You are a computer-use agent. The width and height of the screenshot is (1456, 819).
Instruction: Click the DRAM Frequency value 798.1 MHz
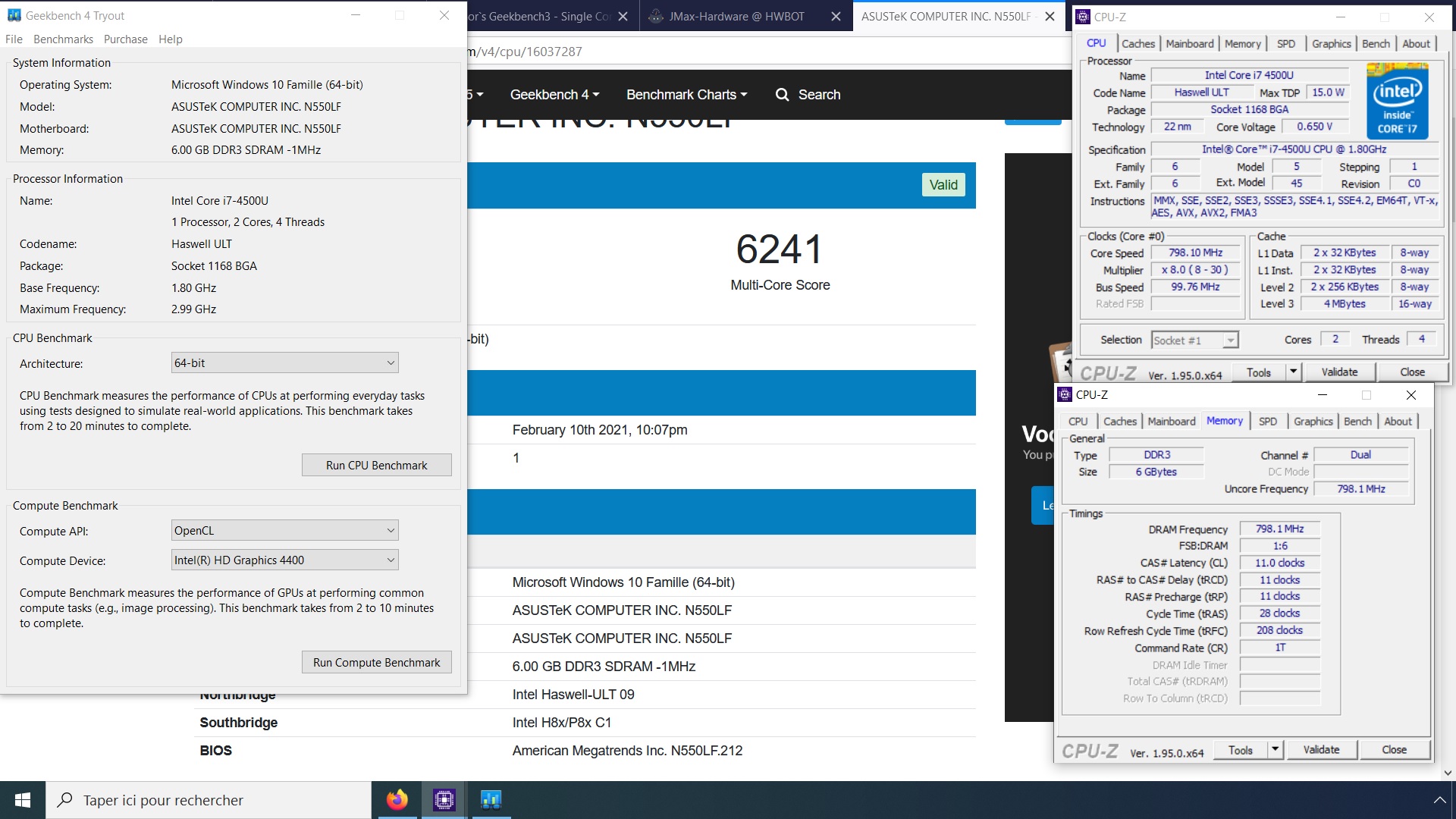[x=1279, y=529]
